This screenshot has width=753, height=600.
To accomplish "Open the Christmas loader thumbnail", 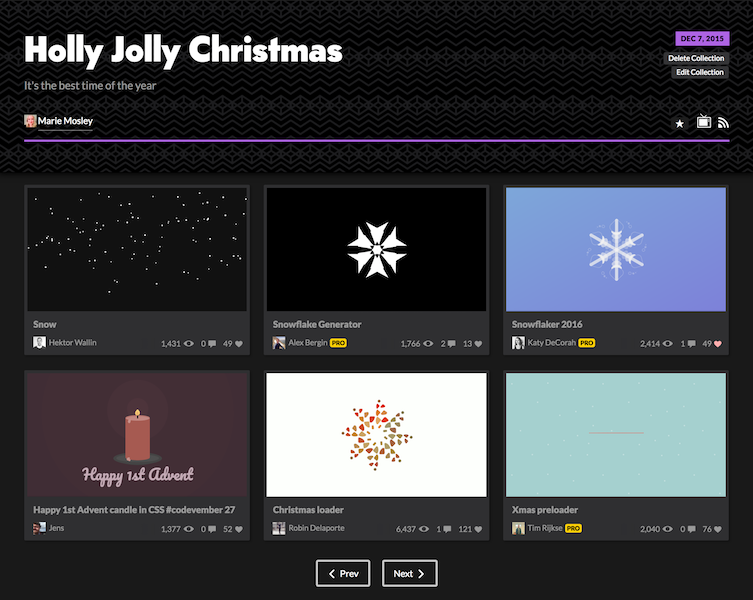I will click(x=376, y=435).
